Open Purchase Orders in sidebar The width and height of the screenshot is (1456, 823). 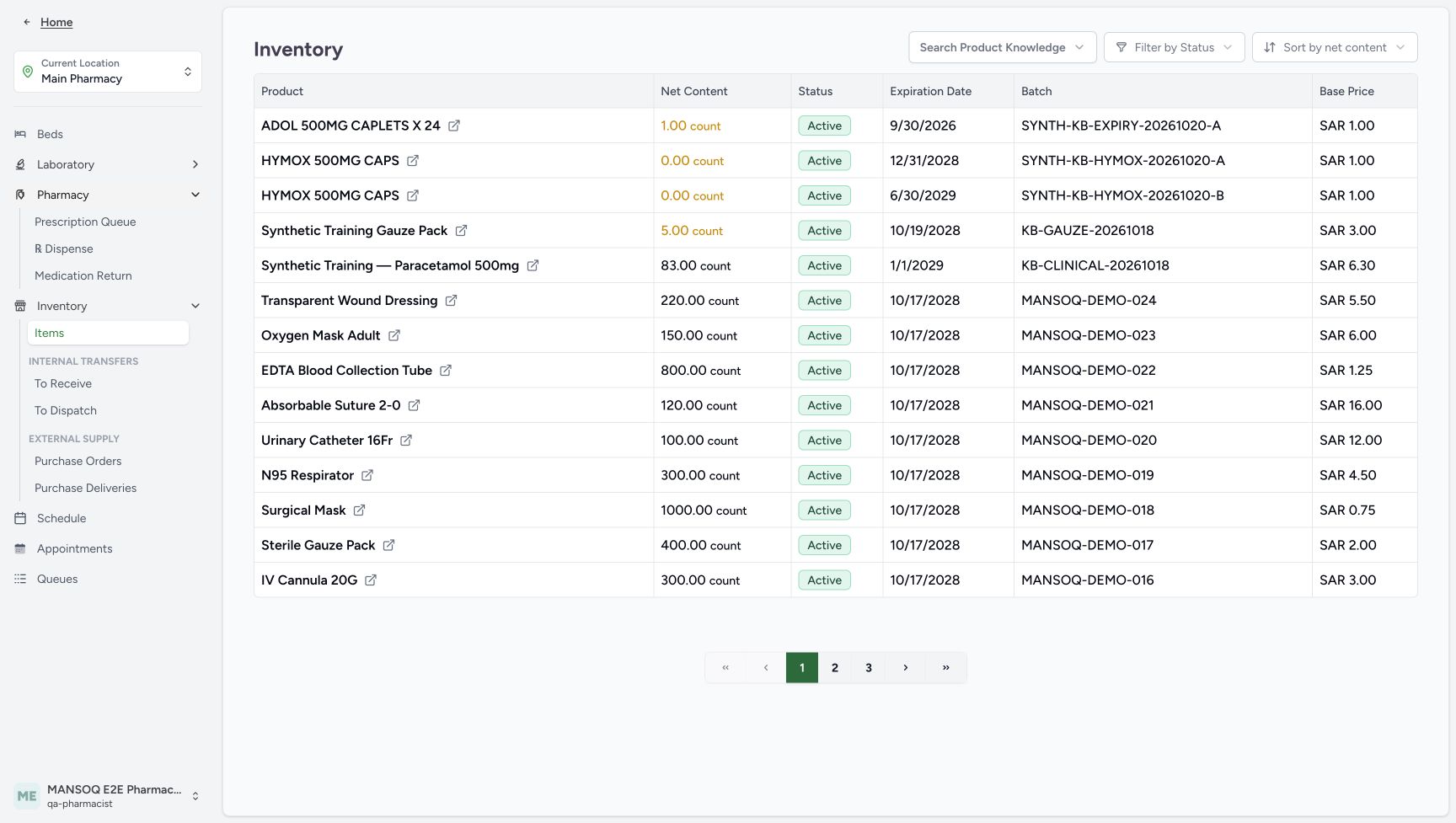coord(78,461)
